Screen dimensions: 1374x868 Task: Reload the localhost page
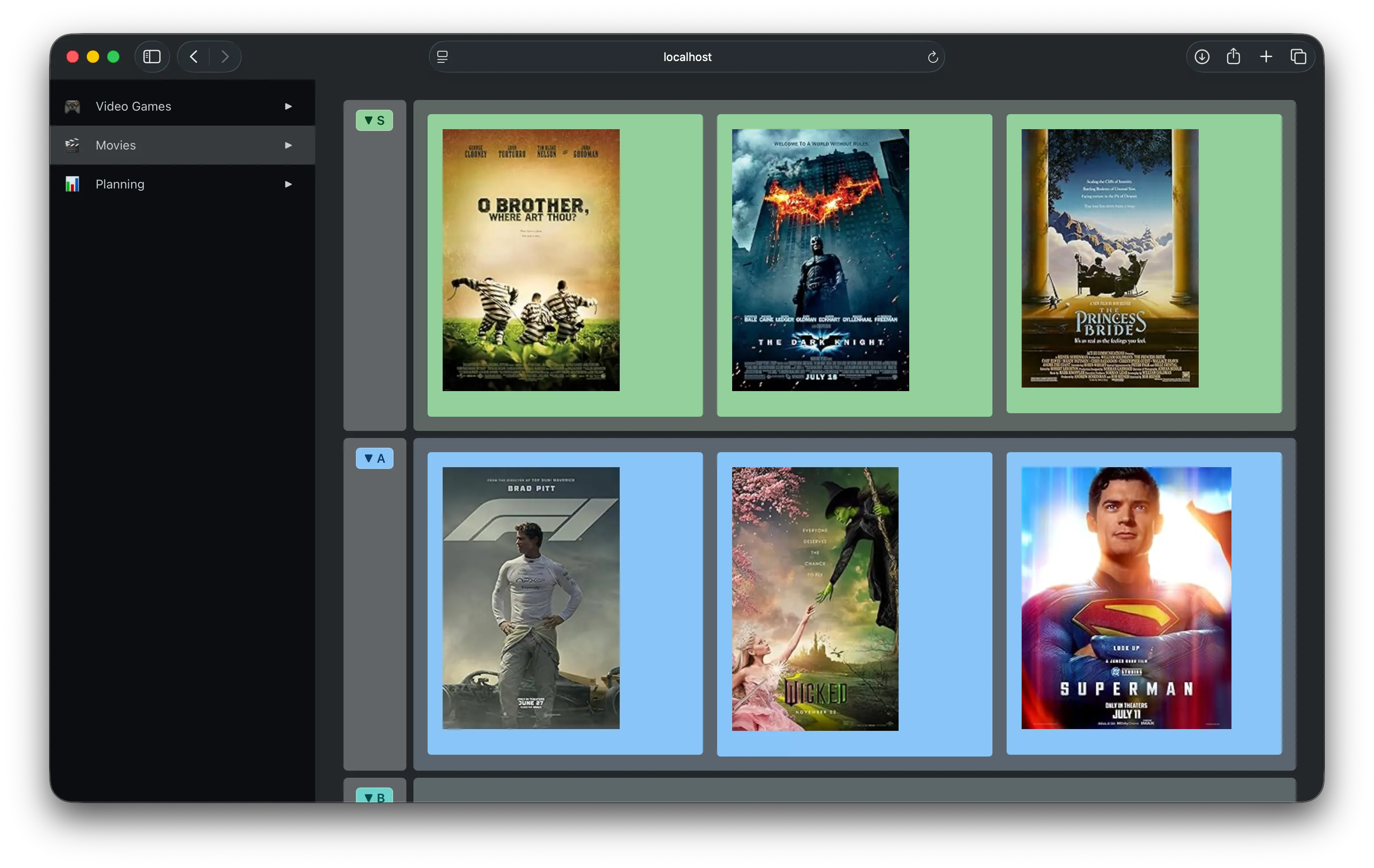tap(933, 57)
